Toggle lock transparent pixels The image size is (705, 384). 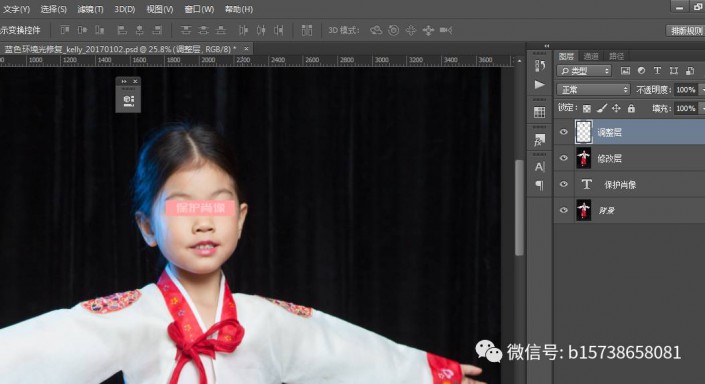587,108
